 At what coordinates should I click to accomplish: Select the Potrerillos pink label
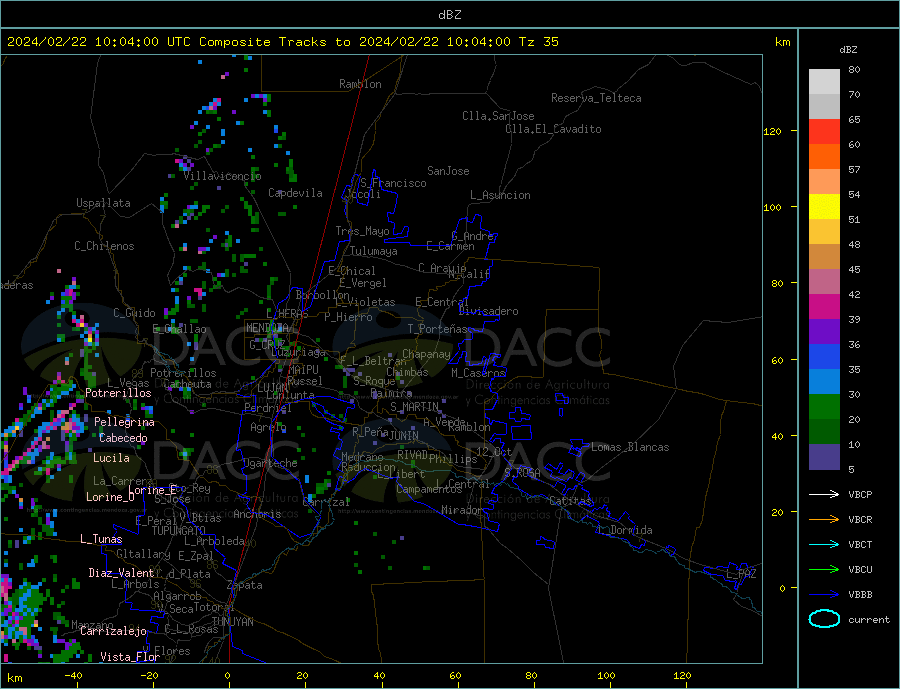[x=118, y=393]
